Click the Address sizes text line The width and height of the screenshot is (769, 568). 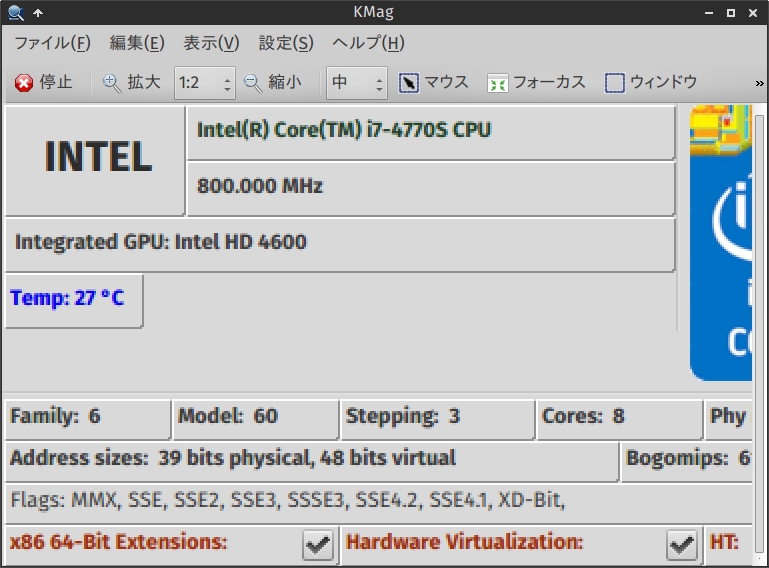click(x=233, y=458)
